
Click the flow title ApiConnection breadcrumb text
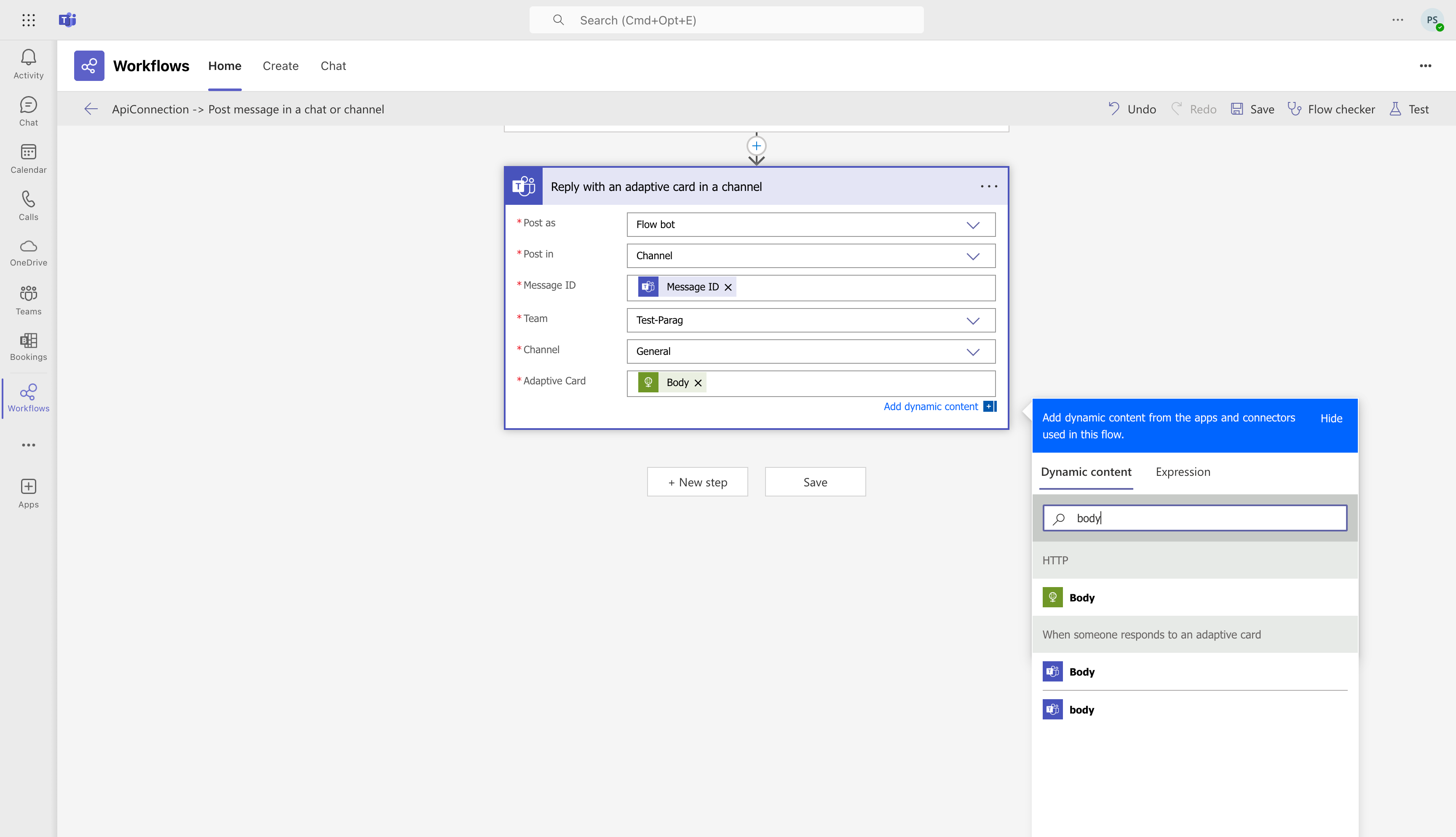click(248, 109)
